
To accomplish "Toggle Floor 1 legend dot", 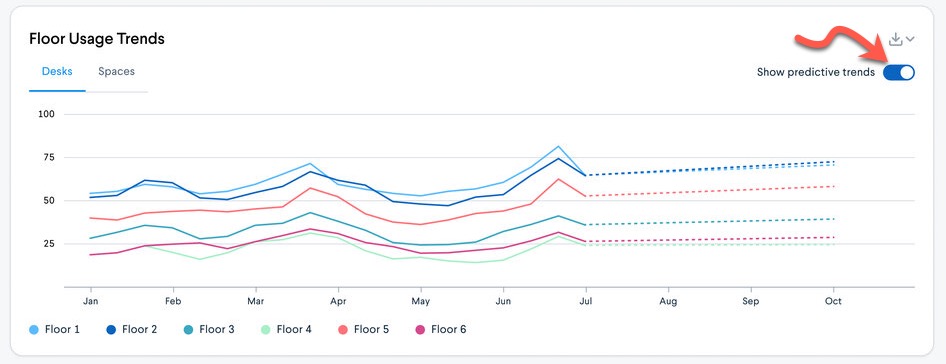I will 34,330.
